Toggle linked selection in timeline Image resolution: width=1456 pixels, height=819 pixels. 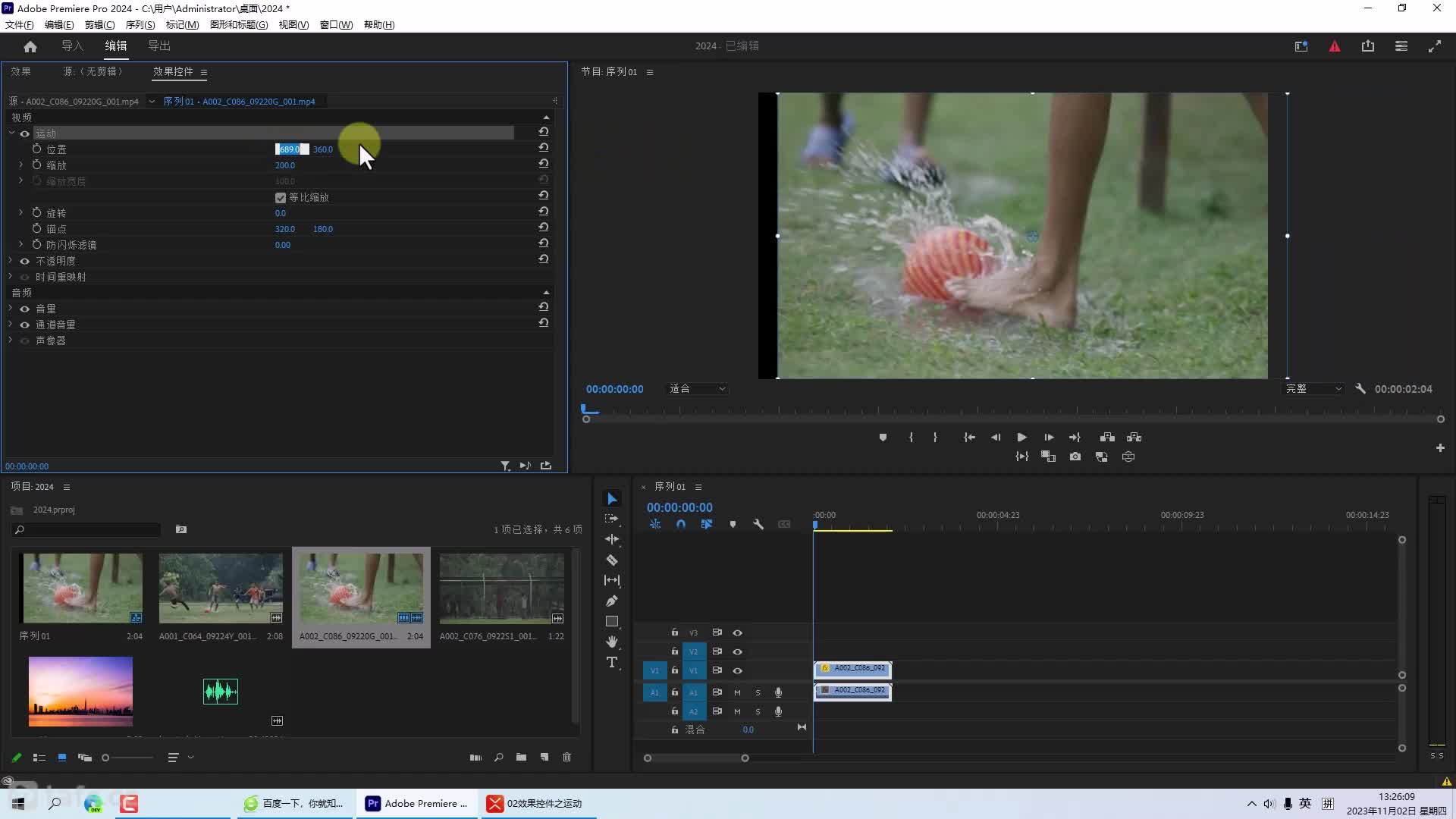707,524
